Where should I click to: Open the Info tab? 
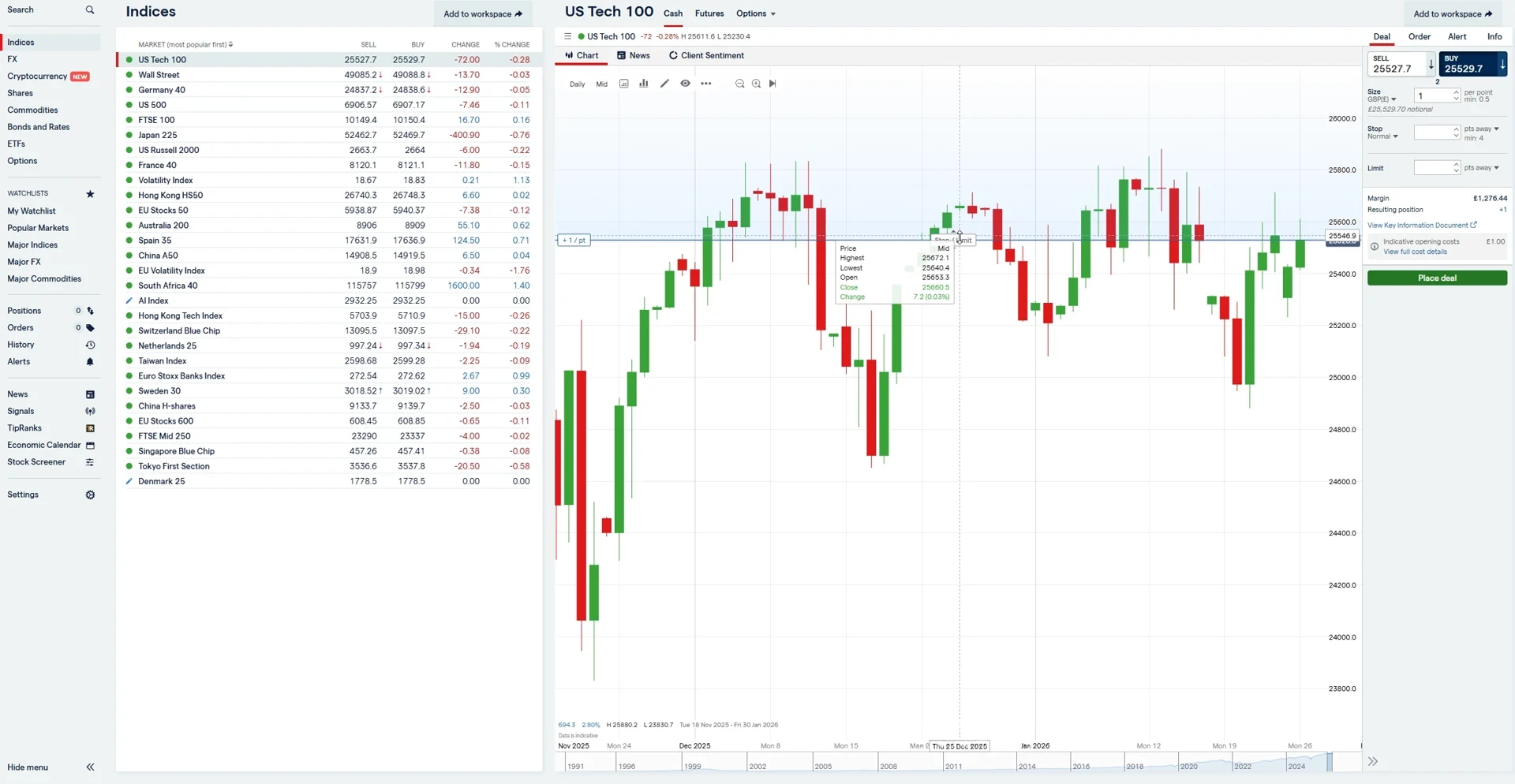[1494, 37]
